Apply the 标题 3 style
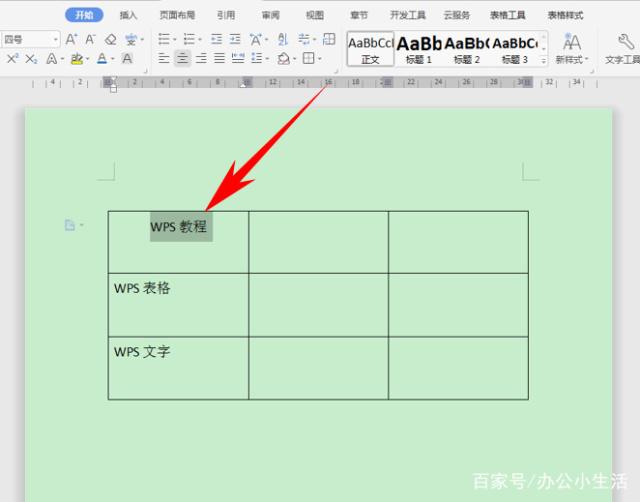 tap(515, 49)
